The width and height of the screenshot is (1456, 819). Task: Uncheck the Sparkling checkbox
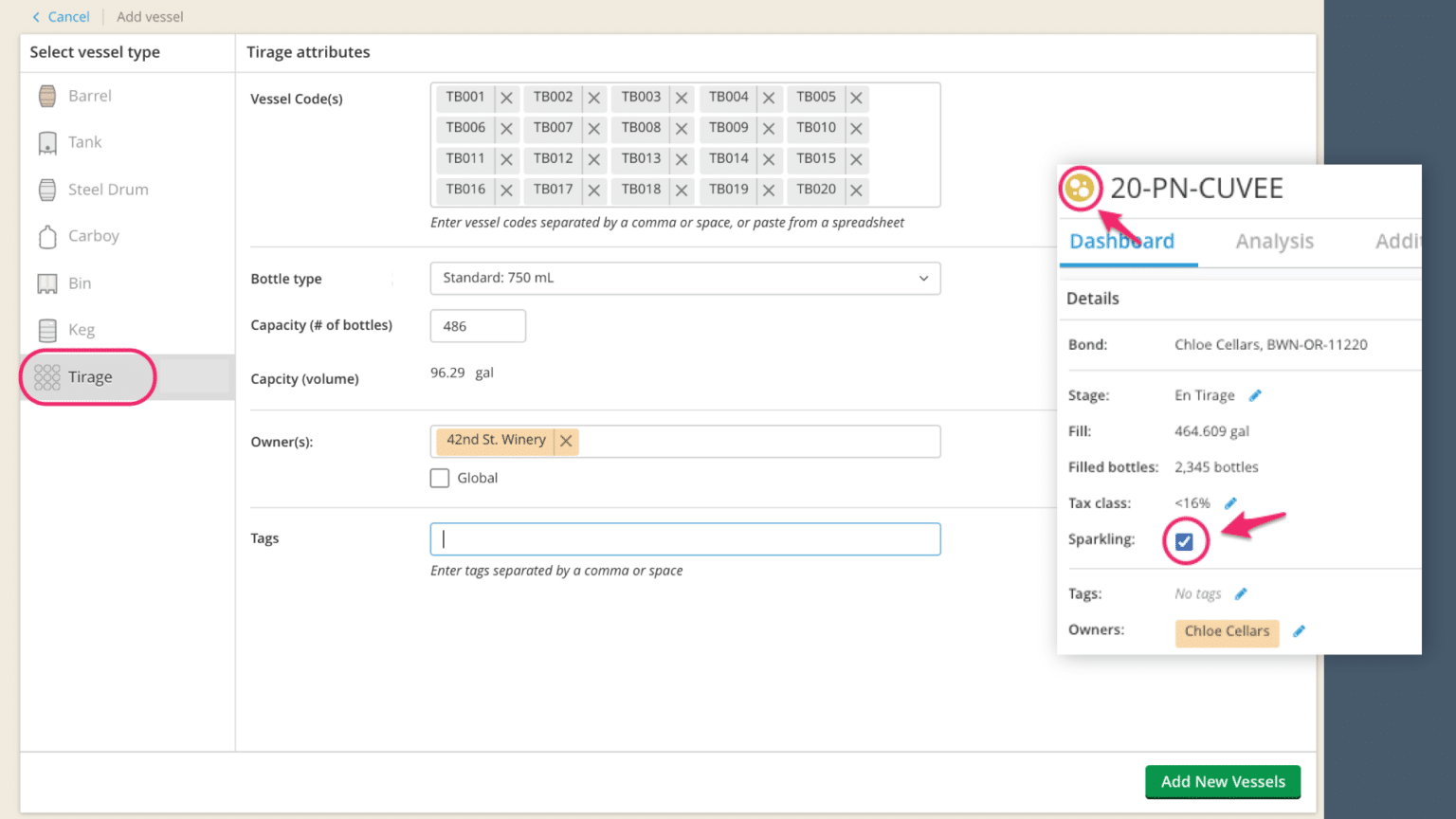coord(1184,541)
